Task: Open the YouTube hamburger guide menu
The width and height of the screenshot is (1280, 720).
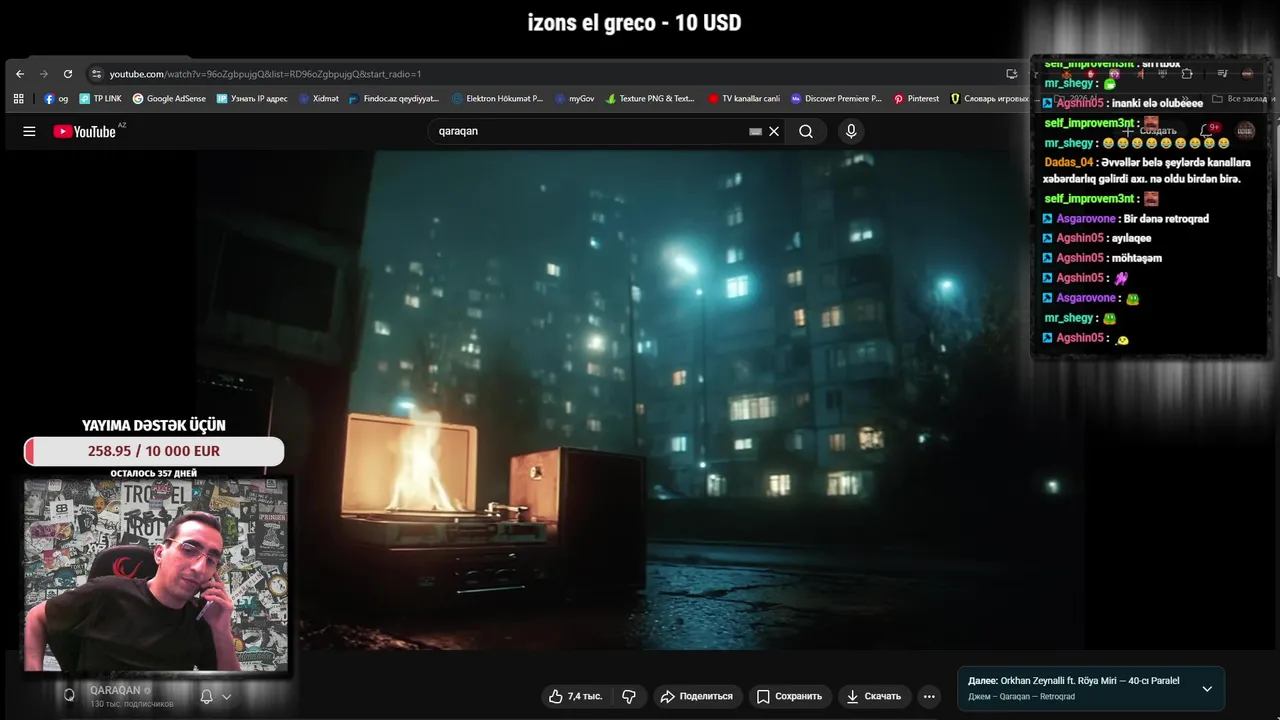Action: pos(29,131)
